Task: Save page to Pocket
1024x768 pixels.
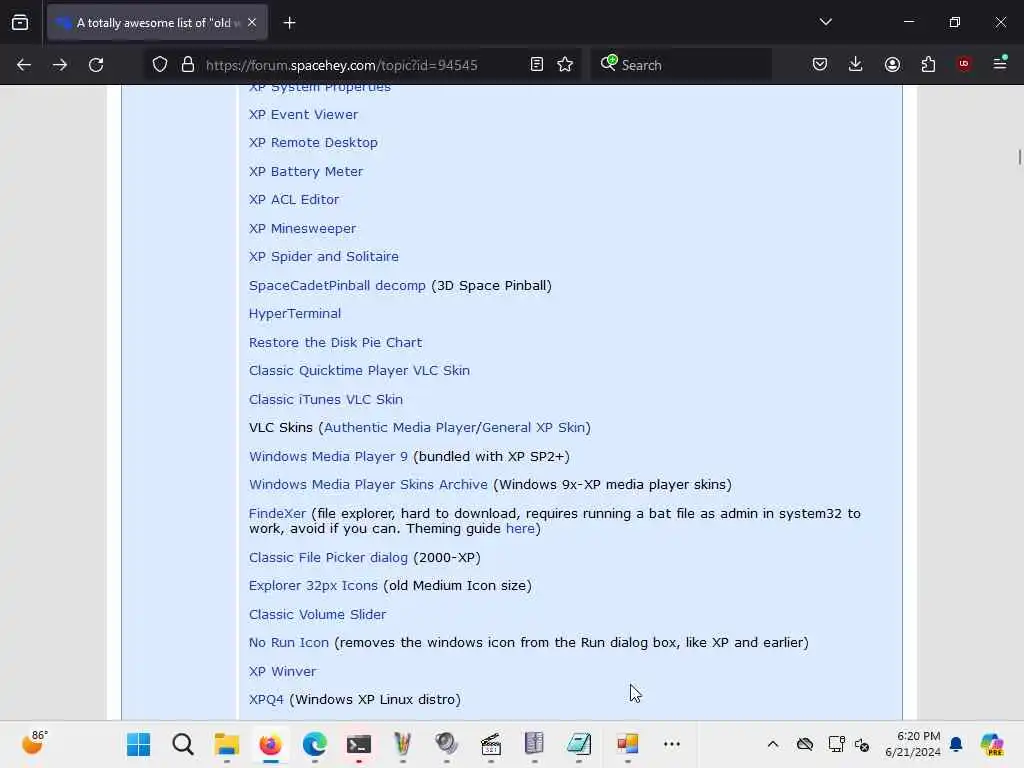Action: pyautogui.click(x=820, y=64)
